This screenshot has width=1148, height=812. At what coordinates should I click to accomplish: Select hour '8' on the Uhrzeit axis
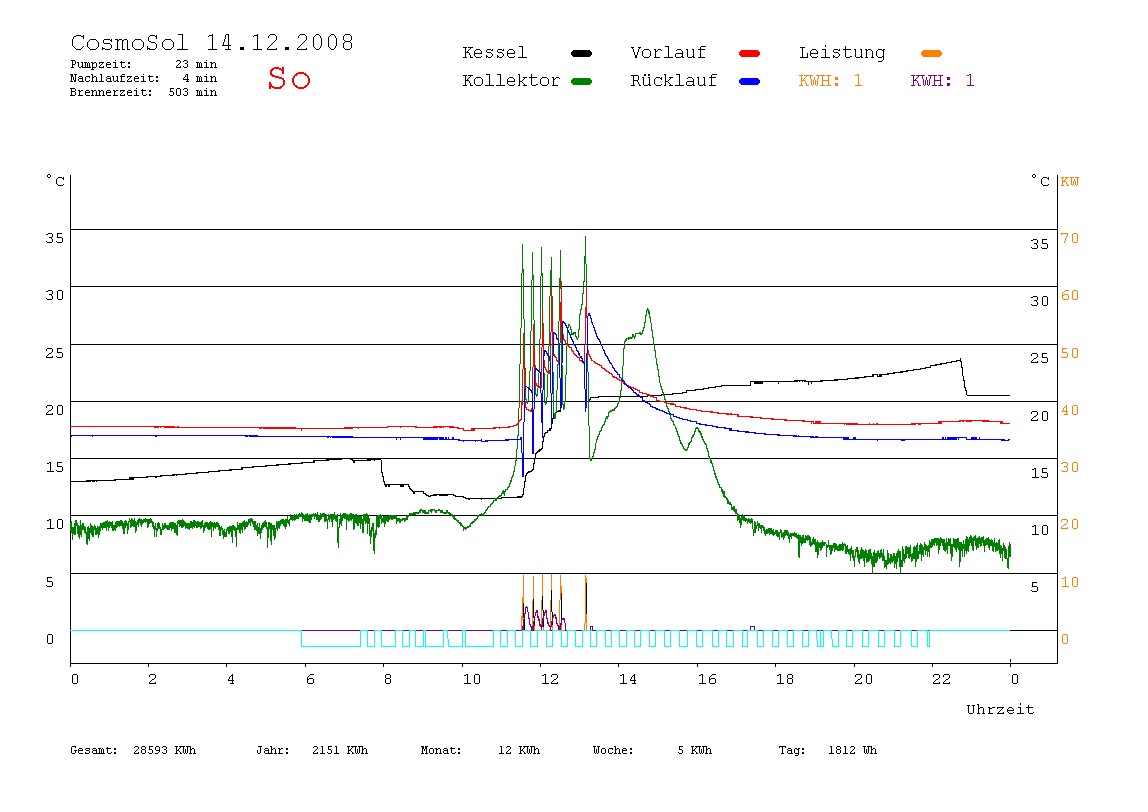387,679
